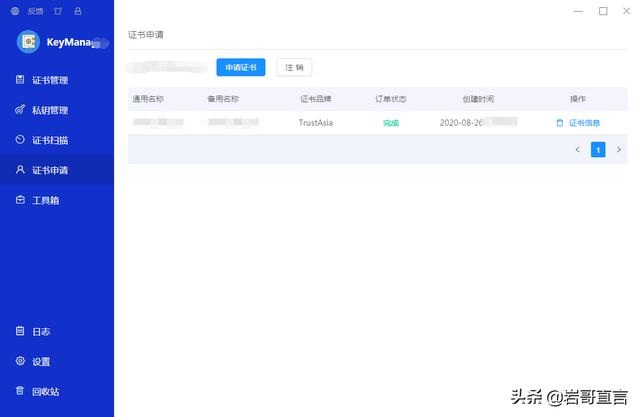Click the shirt theme icon
The width and height of the screenshot is (640, 417).
[x=58, y=11]
